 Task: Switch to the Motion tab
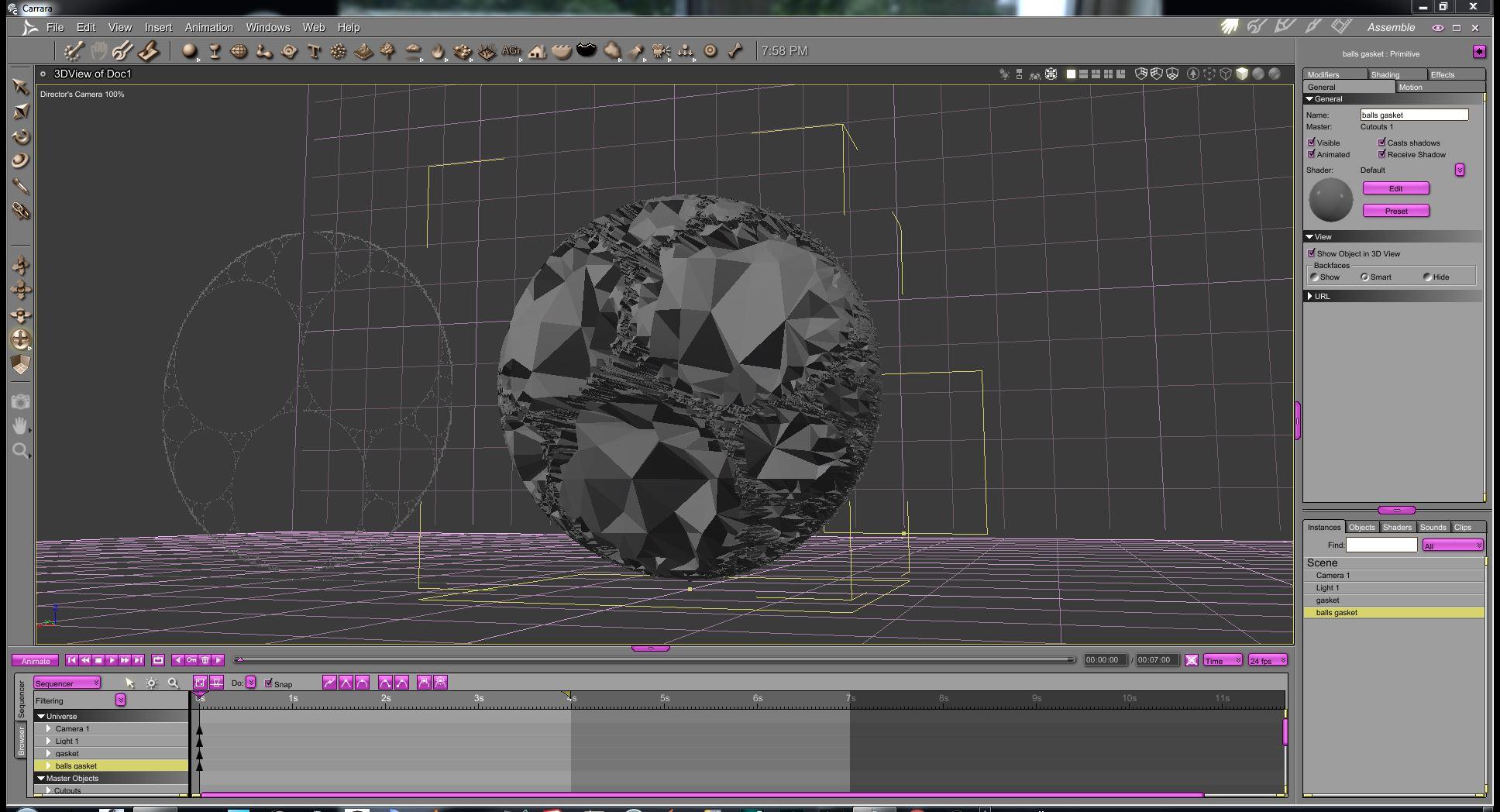click(1440, 87)
